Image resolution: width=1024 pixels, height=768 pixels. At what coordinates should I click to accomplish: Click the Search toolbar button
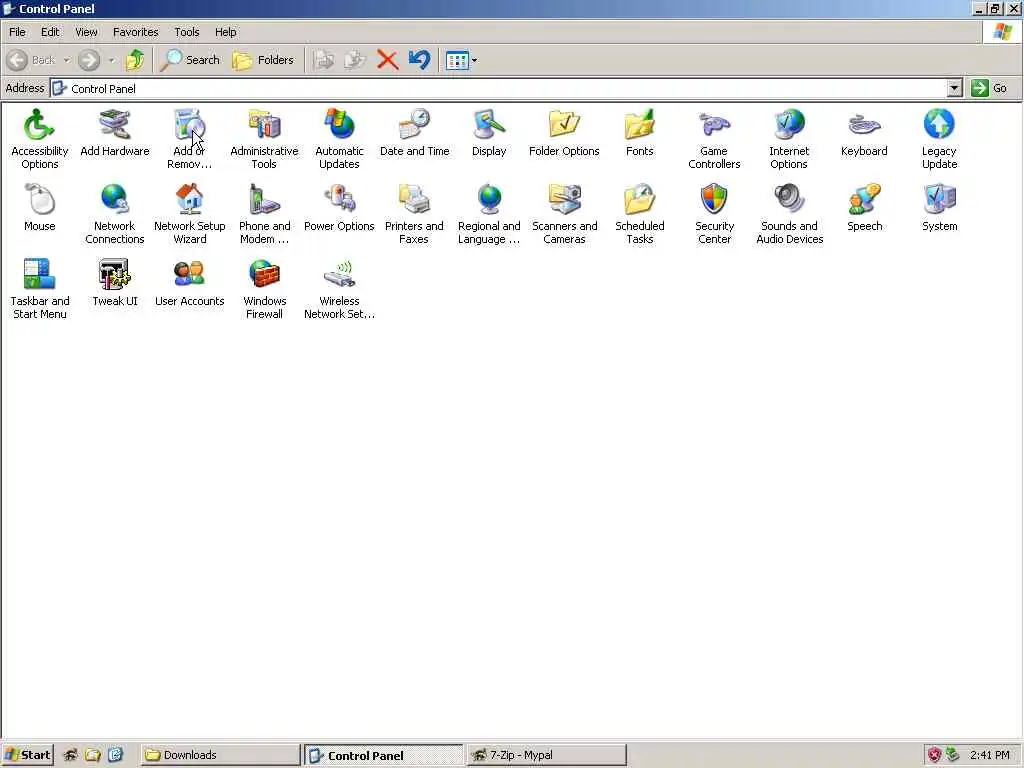190,60
